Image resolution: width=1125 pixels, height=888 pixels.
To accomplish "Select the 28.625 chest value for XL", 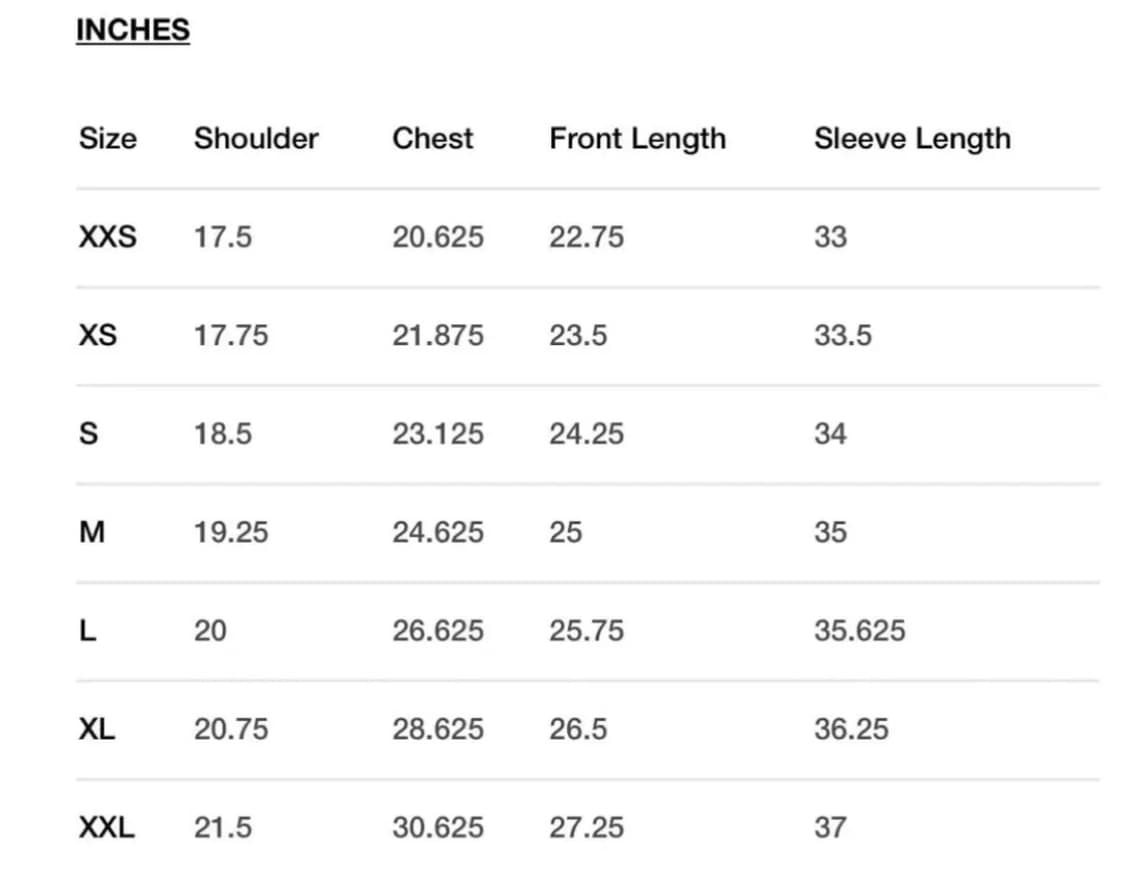I will click(437, 729).
